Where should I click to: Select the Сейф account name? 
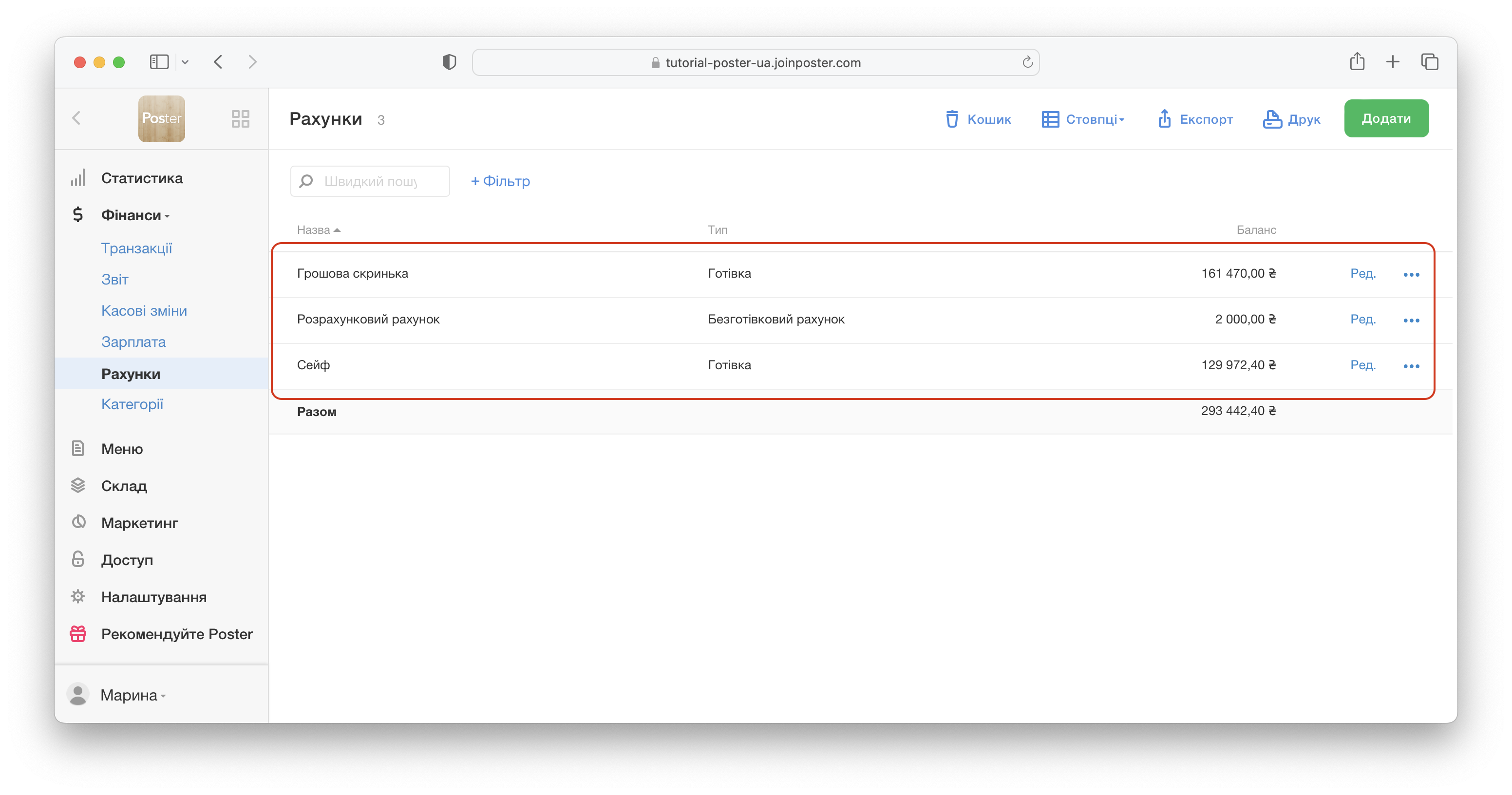pyautogui.click(x=313, y=365)
